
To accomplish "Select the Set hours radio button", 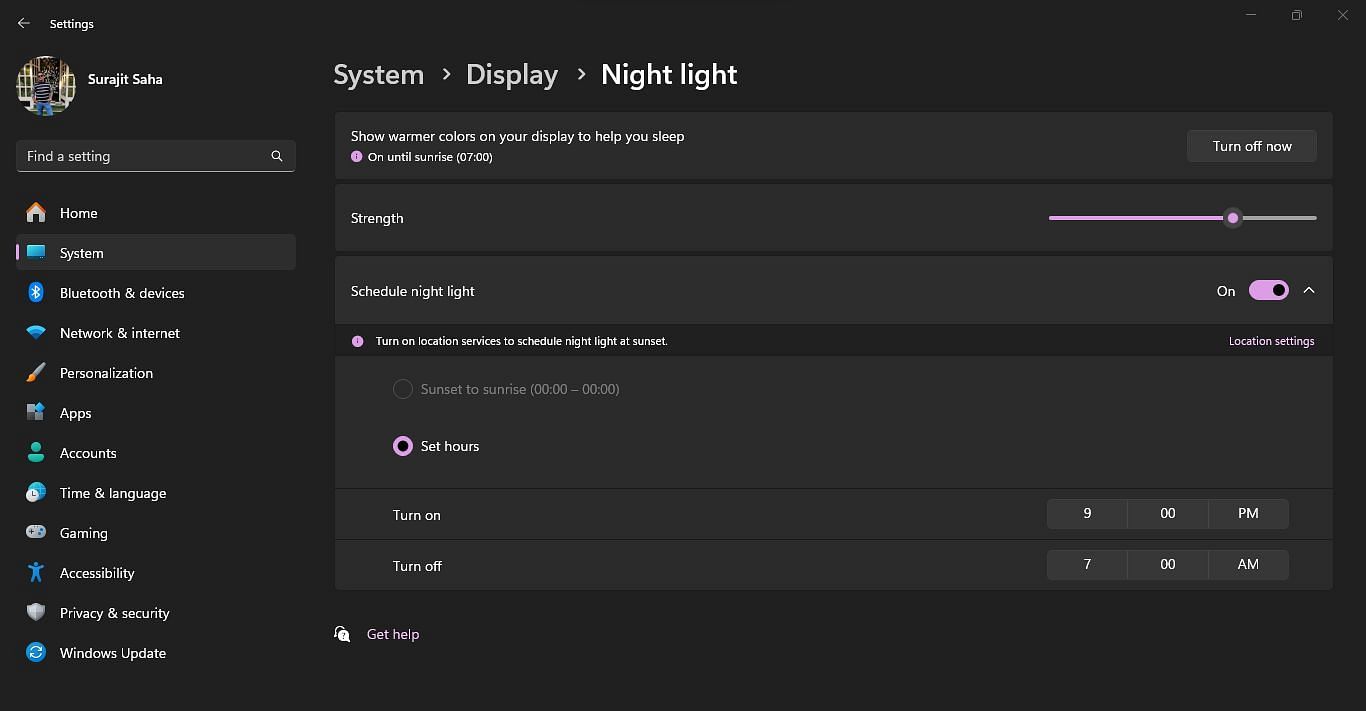I will click(403, 446).
